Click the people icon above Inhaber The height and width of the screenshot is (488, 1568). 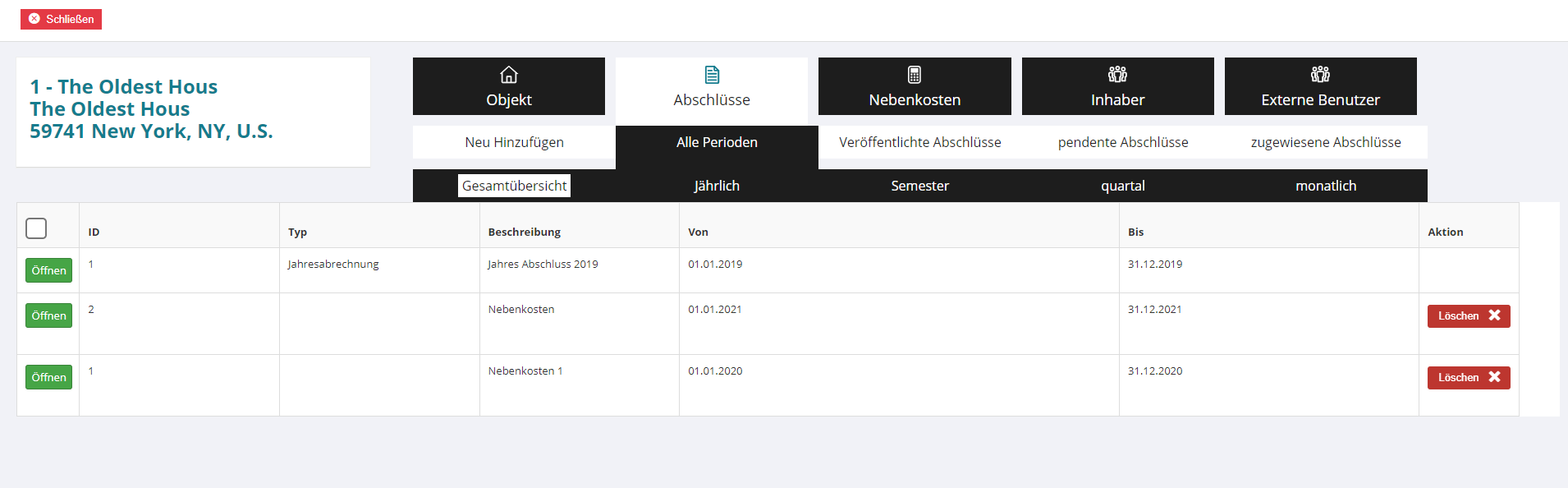coord(1117,75)
